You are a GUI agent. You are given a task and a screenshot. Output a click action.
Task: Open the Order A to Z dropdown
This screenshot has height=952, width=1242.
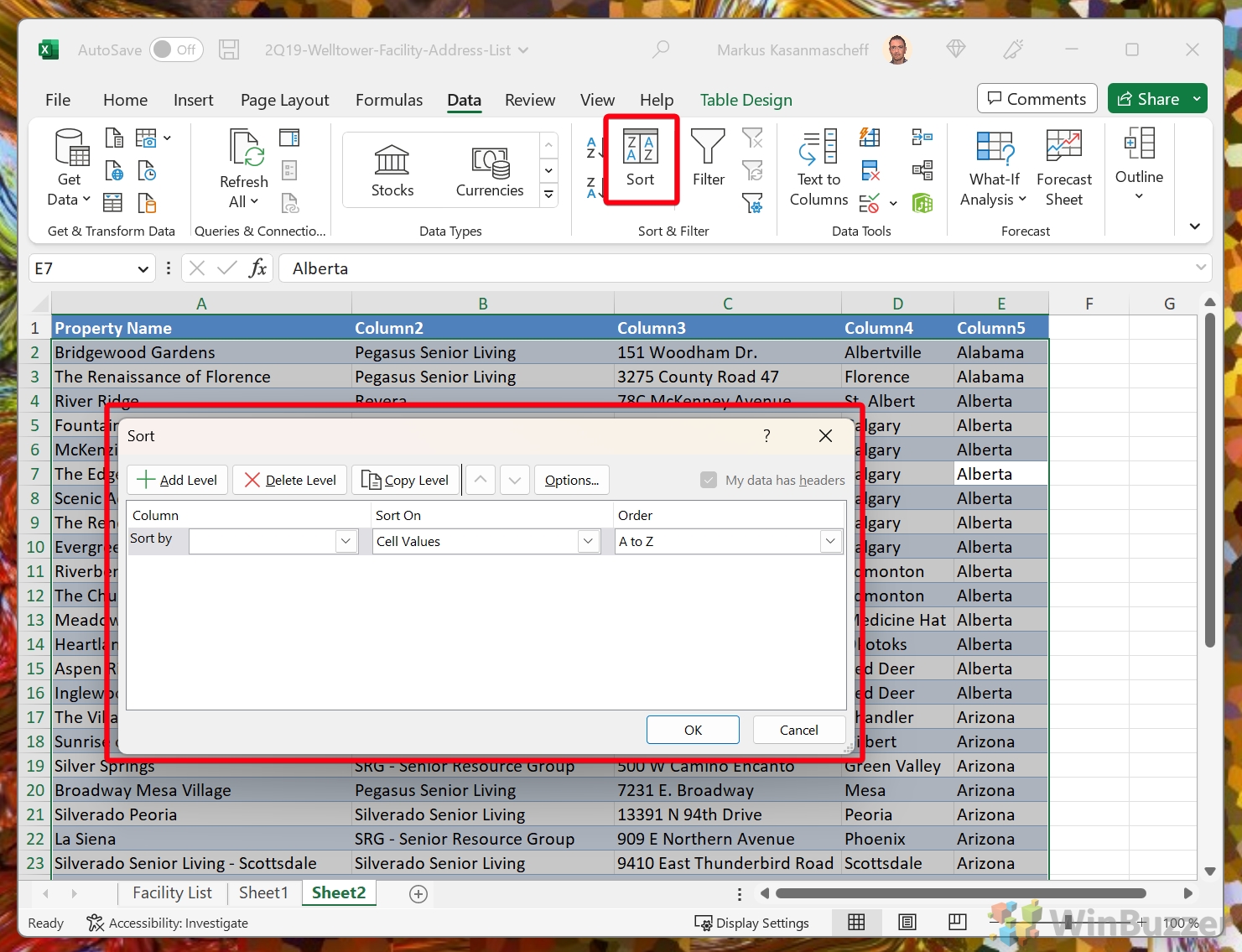click(x=830, y=541)
